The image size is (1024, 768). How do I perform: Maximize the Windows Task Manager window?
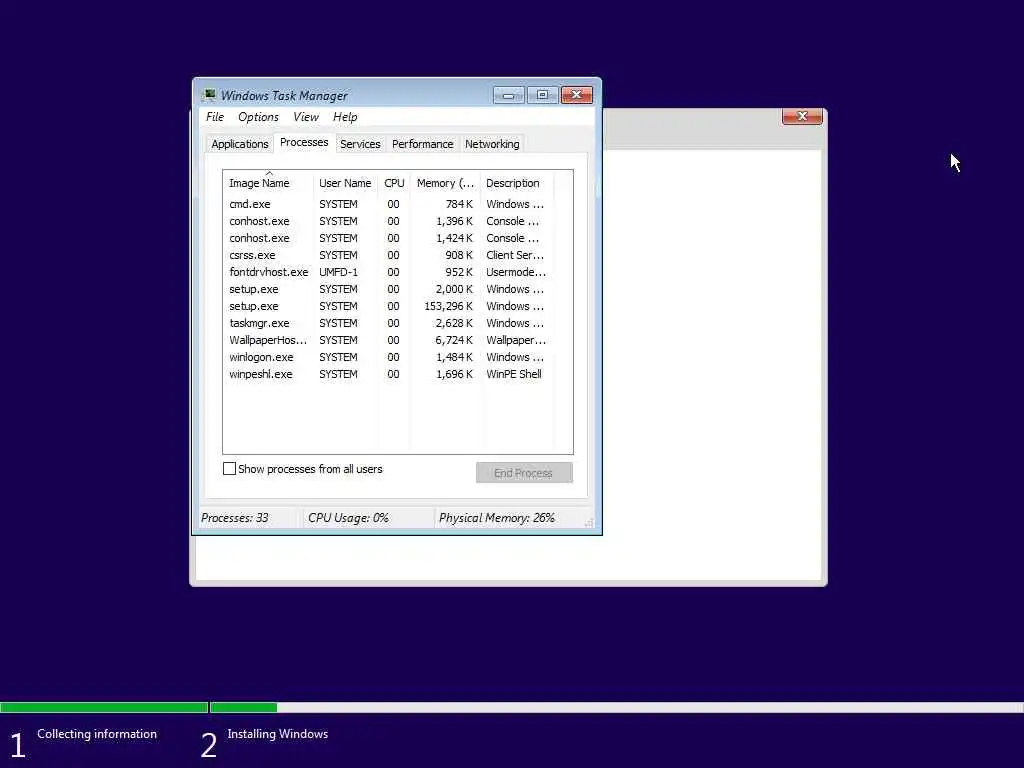click(x=542, y=95)
